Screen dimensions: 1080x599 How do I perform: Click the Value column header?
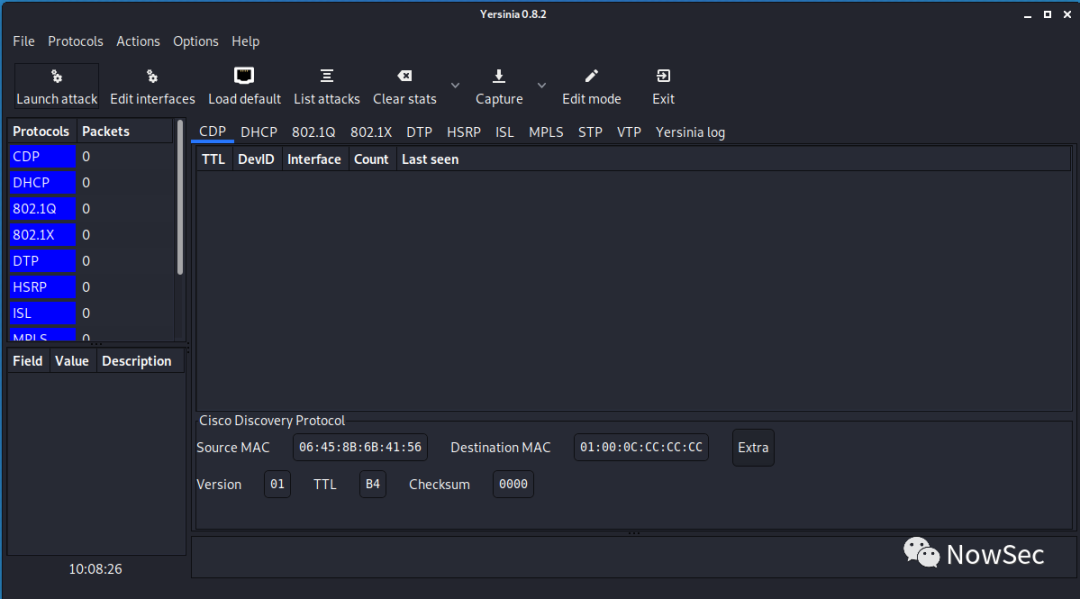(72, 361)
